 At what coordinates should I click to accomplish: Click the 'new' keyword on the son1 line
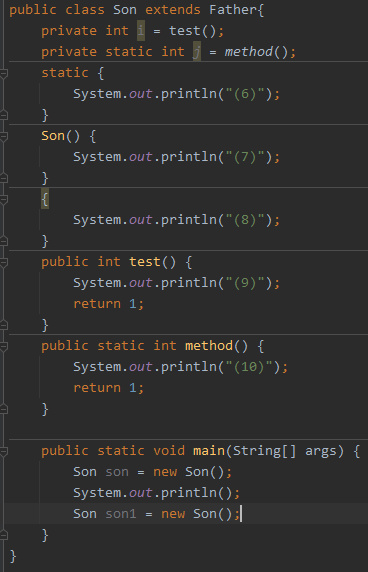coord(173,514)
